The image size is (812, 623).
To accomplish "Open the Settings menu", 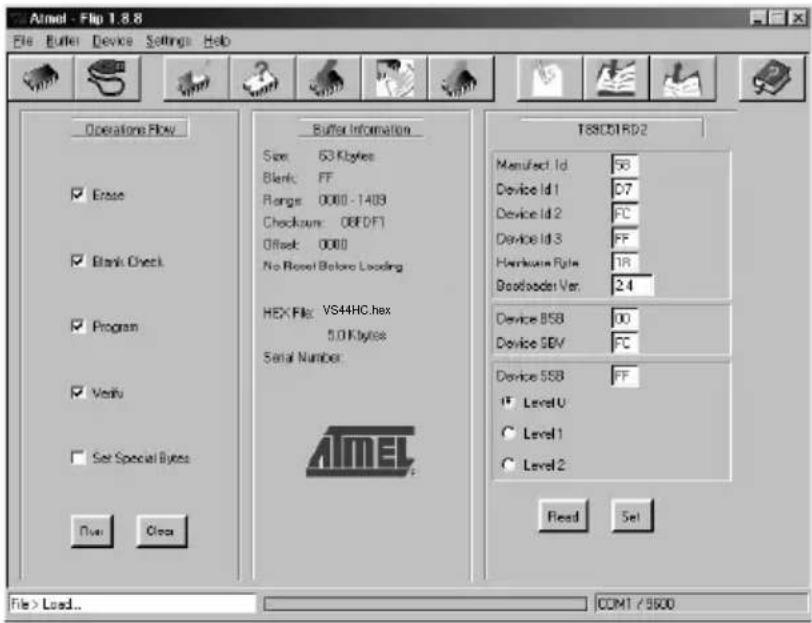I will pos(168,41).
